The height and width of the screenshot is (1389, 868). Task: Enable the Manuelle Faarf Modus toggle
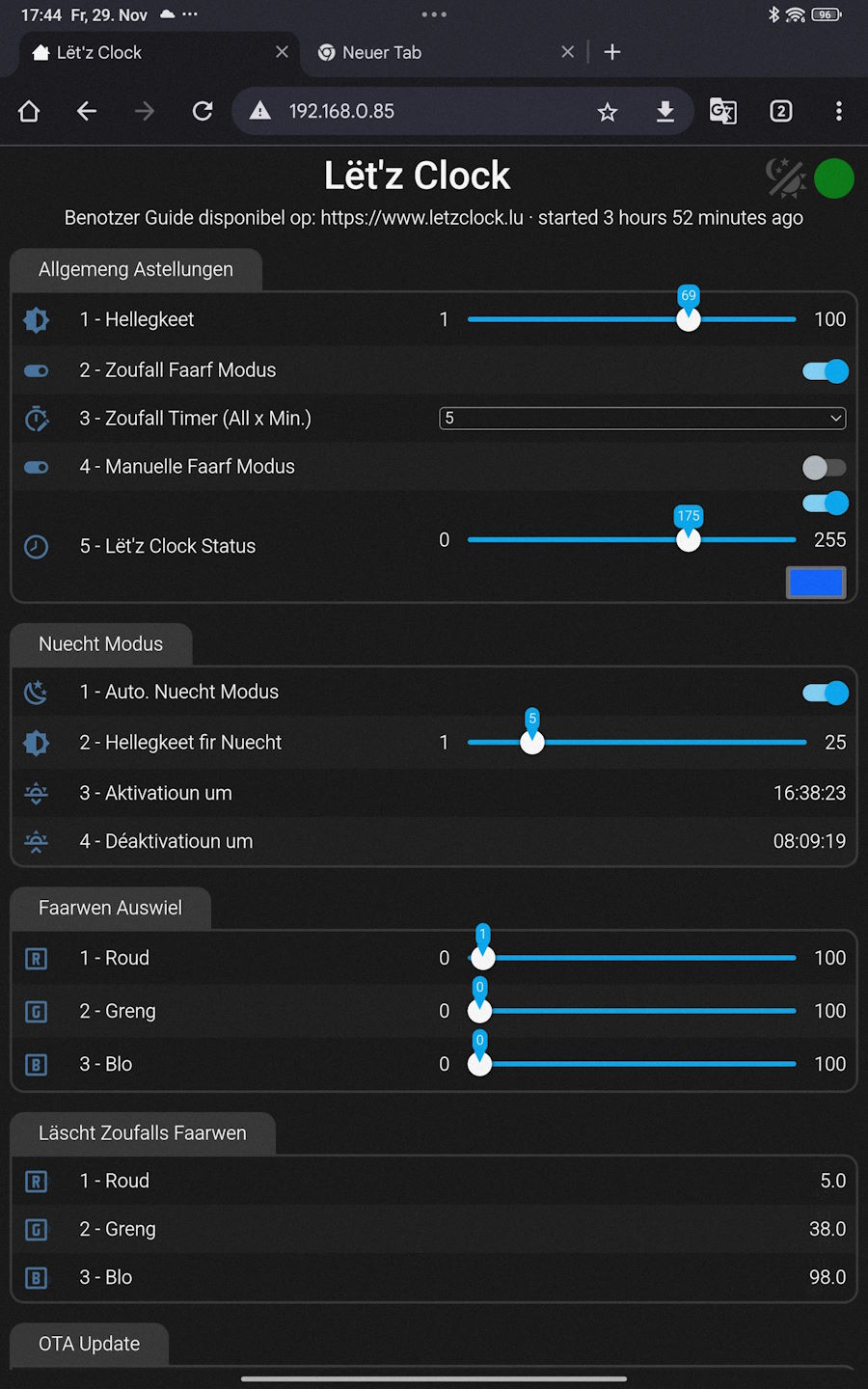825,468
